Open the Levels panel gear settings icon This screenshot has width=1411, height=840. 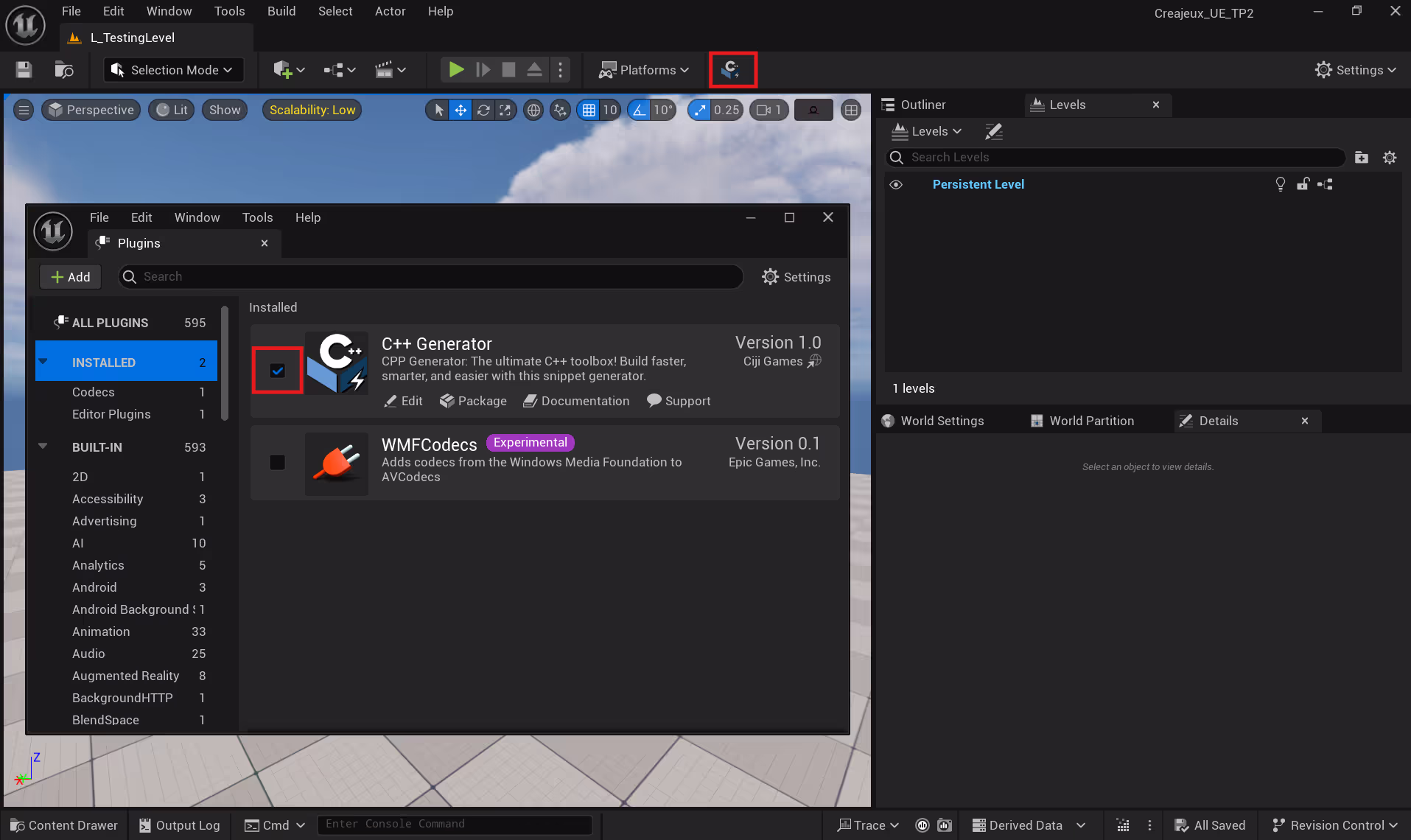[x=1390, y=157]
